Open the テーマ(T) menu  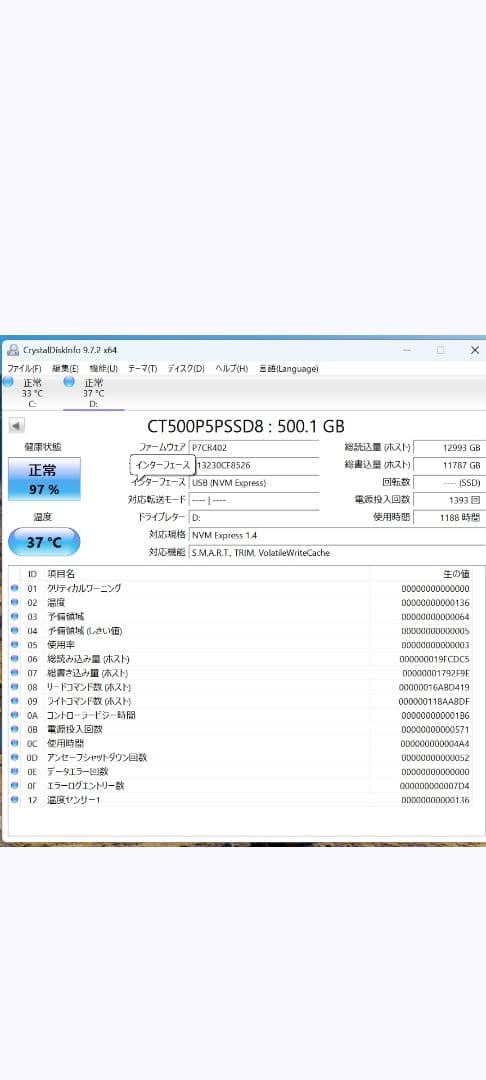[x=142, y=368]
